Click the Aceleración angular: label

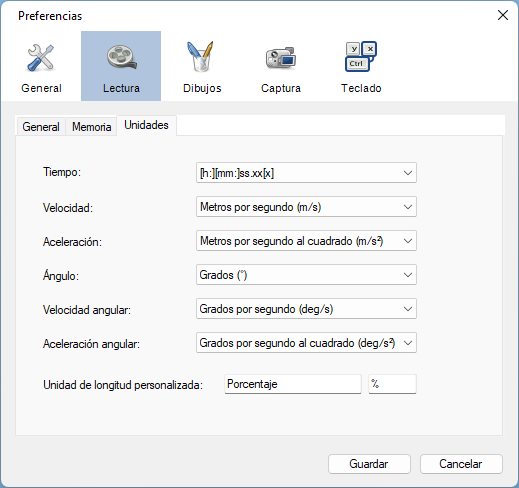[91, 344]
